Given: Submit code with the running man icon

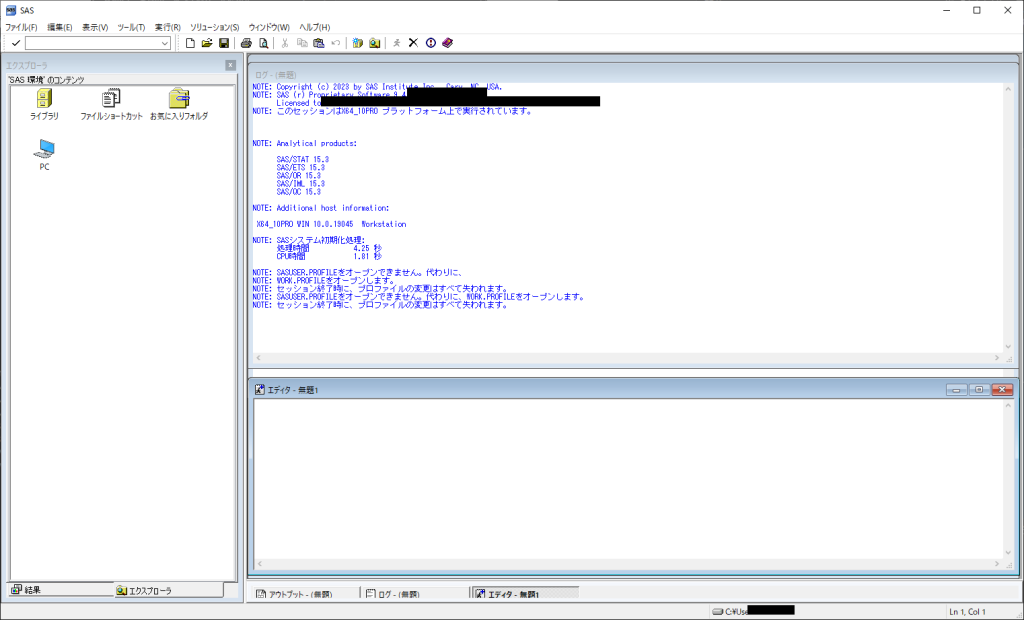Looking at the screenshot, I should pos(396,43).
